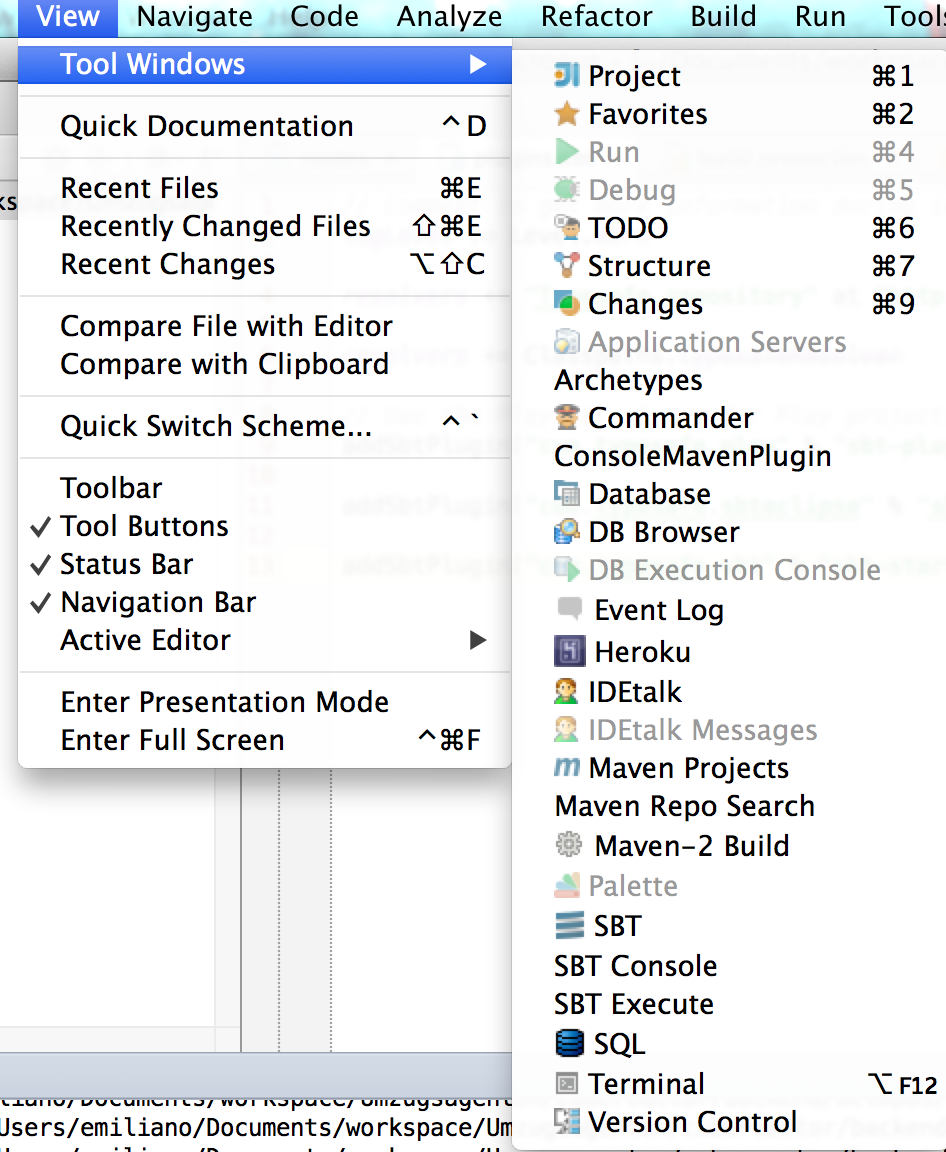Click the Heroku icon in submenu

(569, 652)
